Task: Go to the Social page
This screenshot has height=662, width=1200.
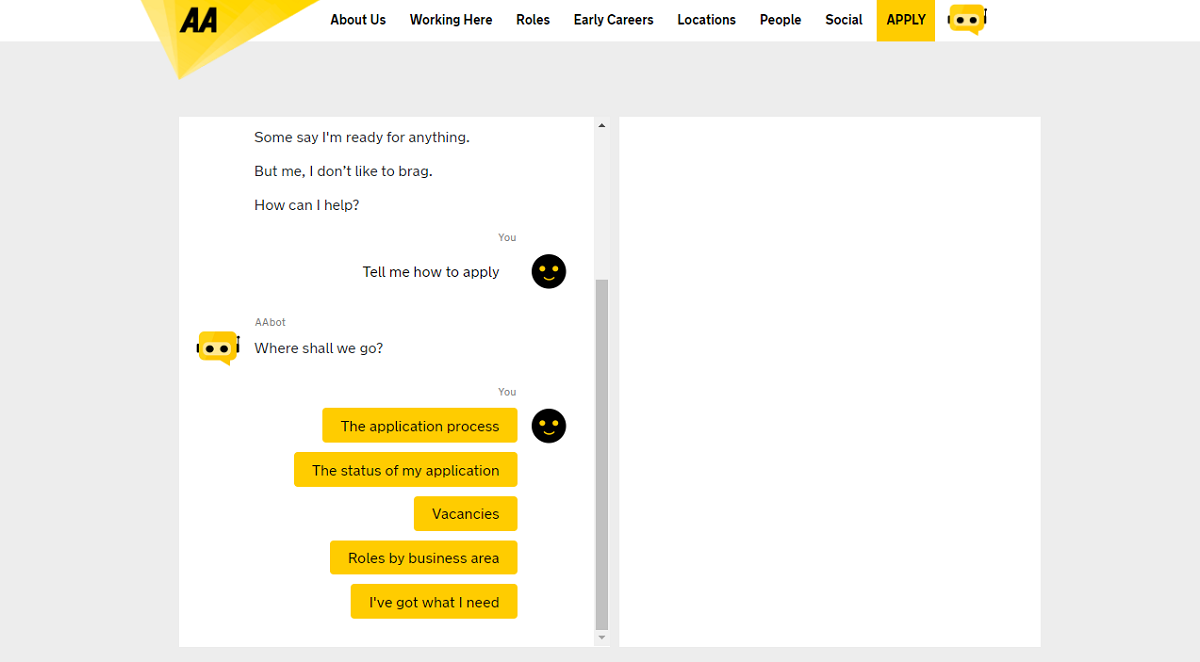Action: [x=844, y=20]
